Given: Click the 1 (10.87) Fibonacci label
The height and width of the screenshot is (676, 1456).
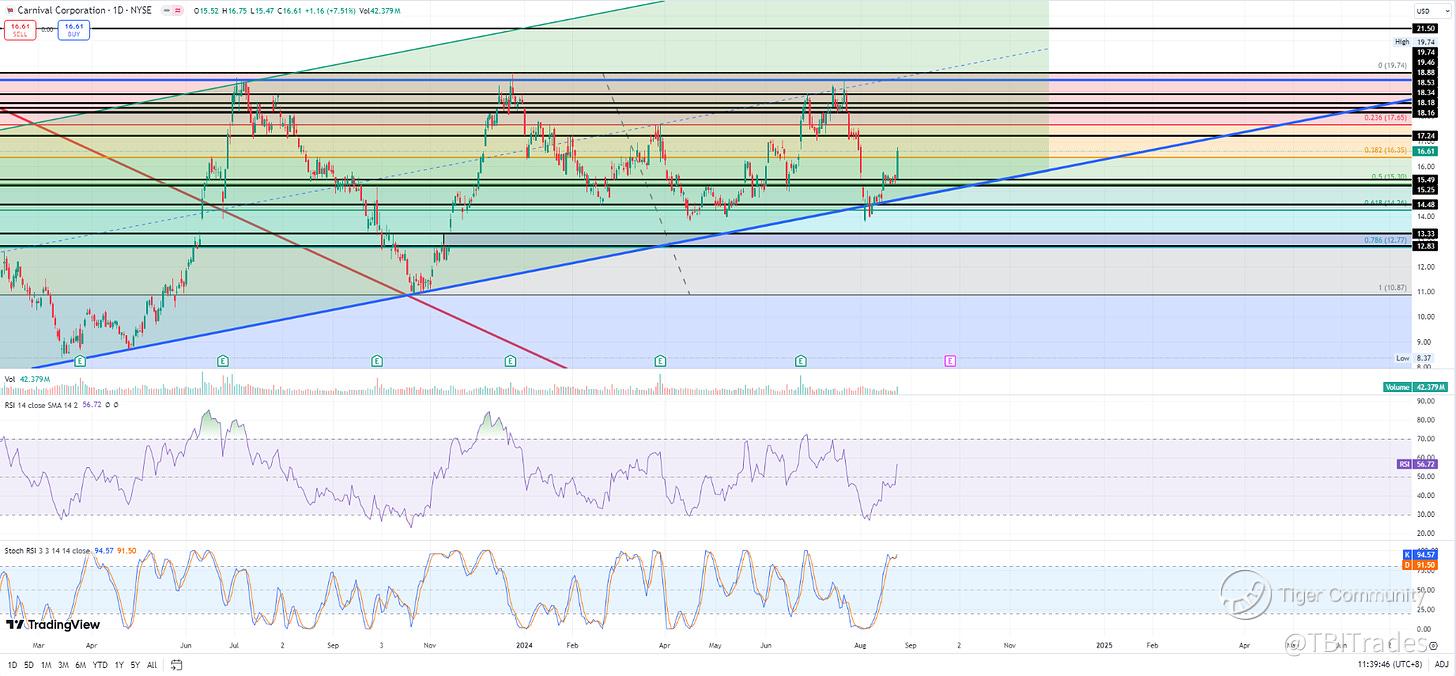Looking at the screenshot, I should click(x=1393, y=288).
